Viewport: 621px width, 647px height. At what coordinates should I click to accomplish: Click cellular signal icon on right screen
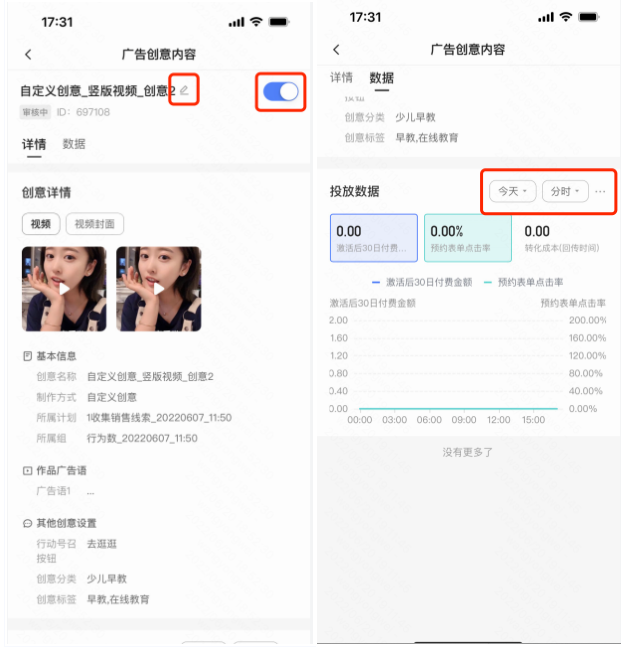click(546, 17)
